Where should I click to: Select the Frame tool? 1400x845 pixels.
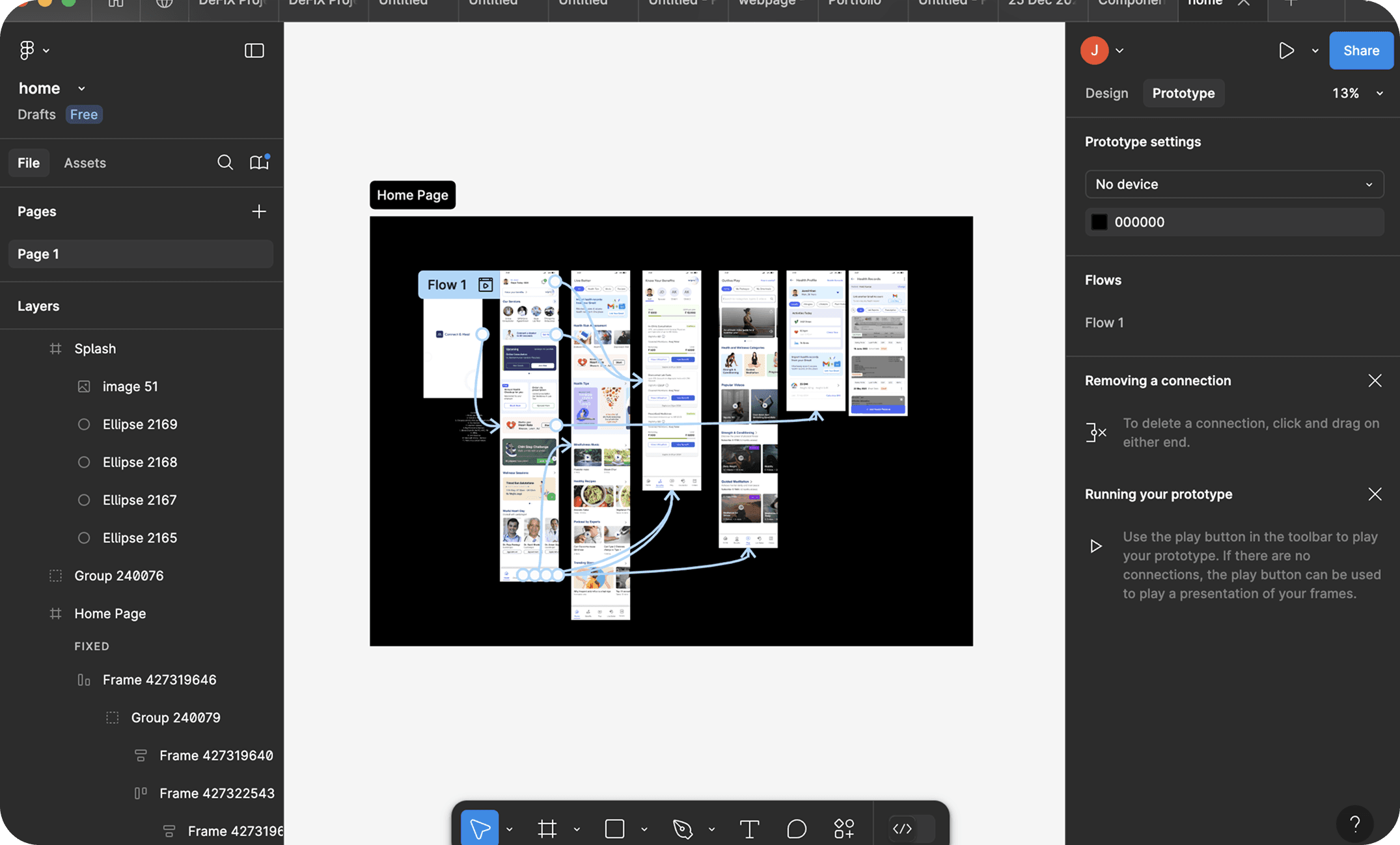point(547,828)
